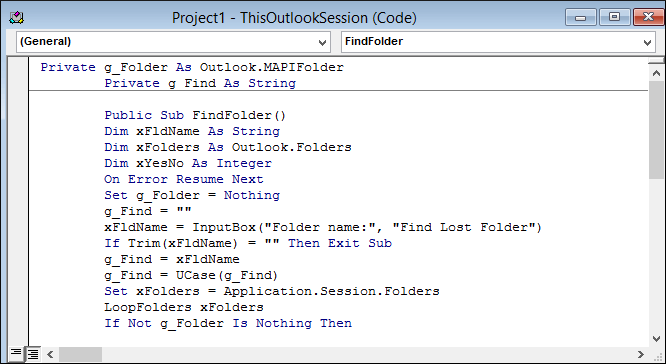Click horizontal scrollbar left arrow
Screen dimensions: 666x364
point(50,354)
